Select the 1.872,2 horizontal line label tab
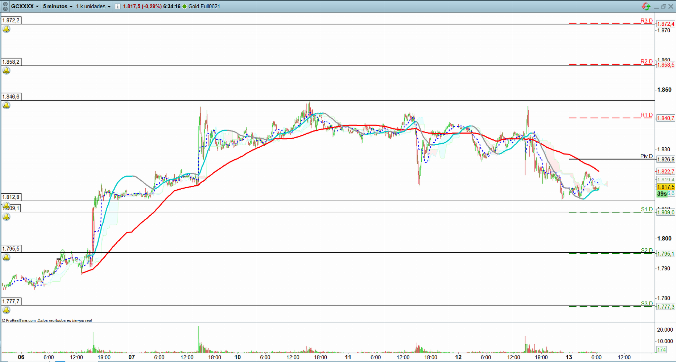This screenshot has height=362, width=676. 11,20
